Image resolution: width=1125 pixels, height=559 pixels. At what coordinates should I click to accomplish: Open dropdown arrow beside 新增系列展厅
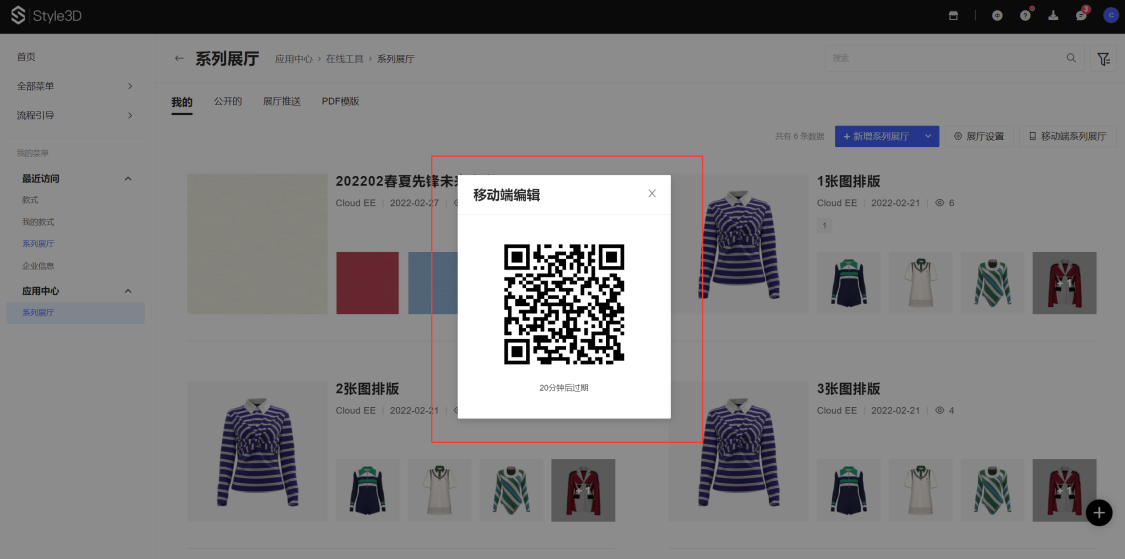[928, 136]
